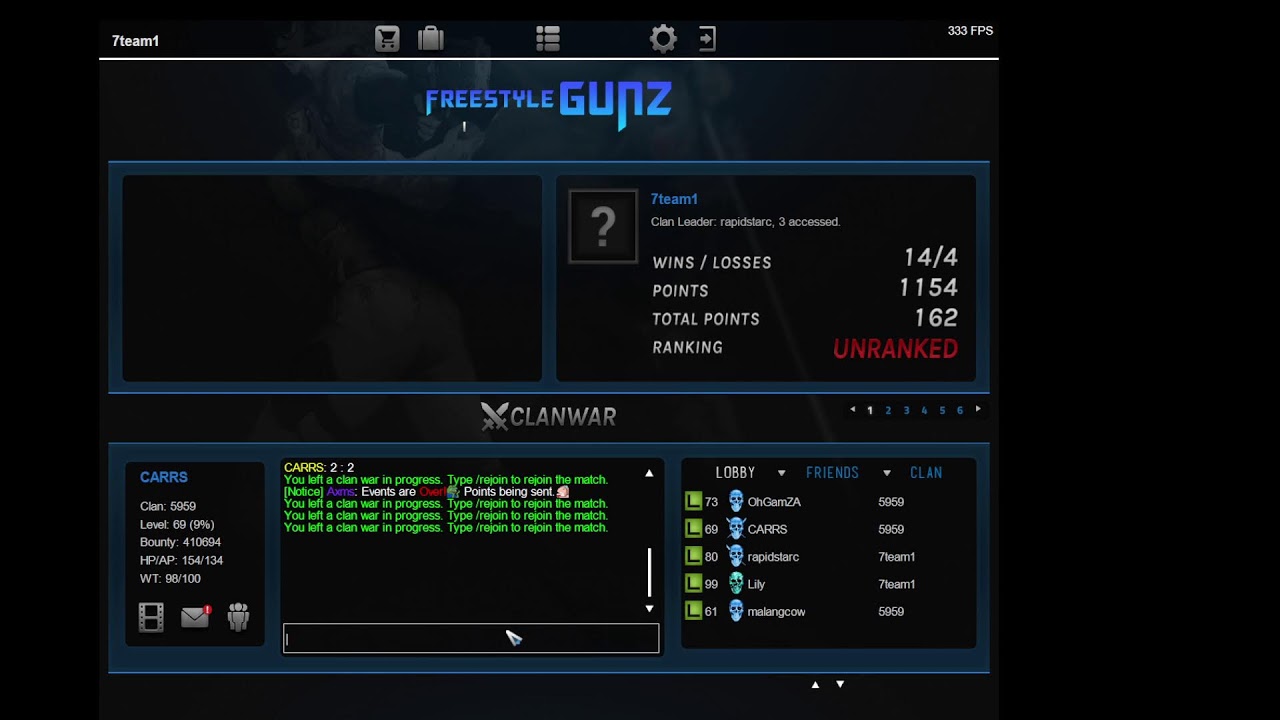The image size is (1280, 720).
Task: Select clanwar page 2
Action: (x=888, y=410)
